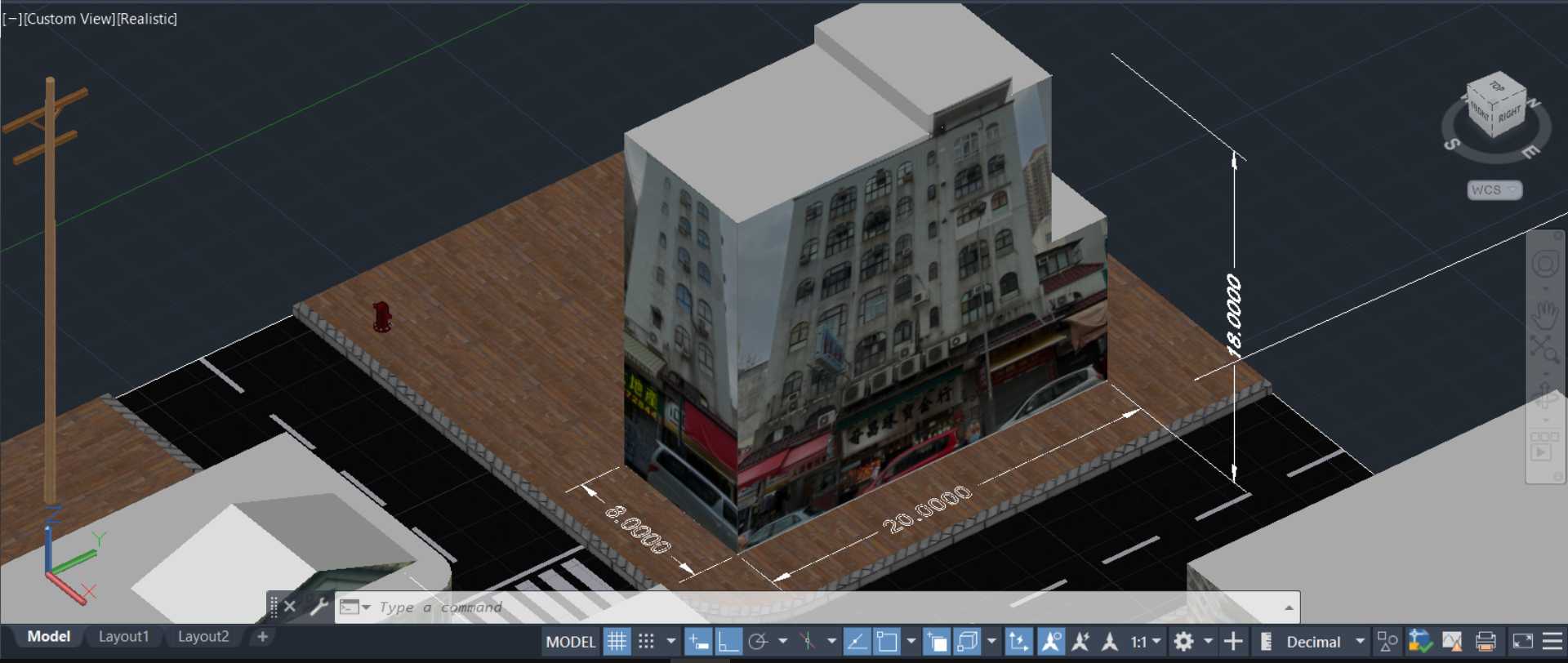This screenshot has height=663, width=1568.
Task: Click annotation monitor plus icon
Action: 1233,642
